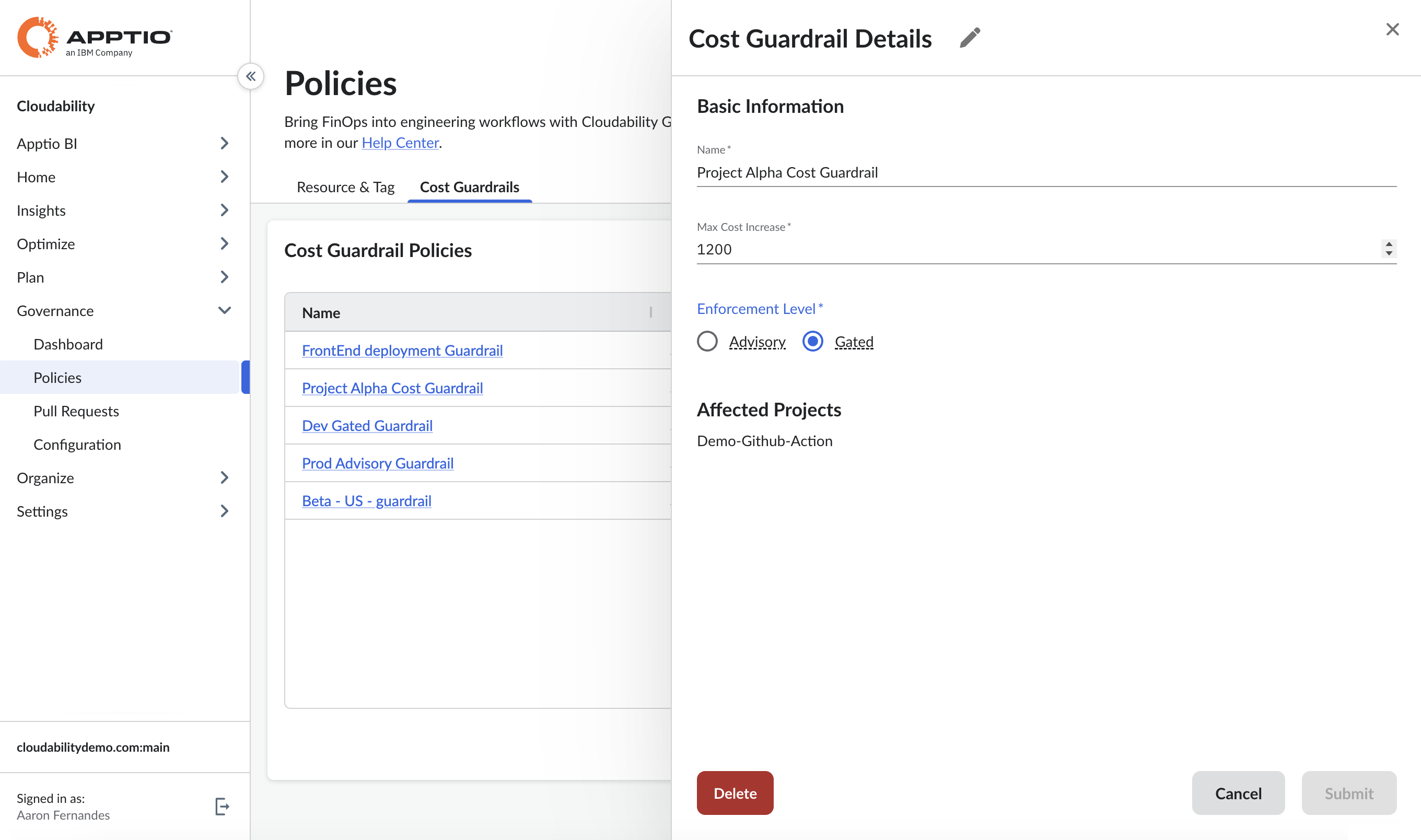Edit guardrail details with pencil icon
The image size is (1421, 840).
click(x=970, y=38)
